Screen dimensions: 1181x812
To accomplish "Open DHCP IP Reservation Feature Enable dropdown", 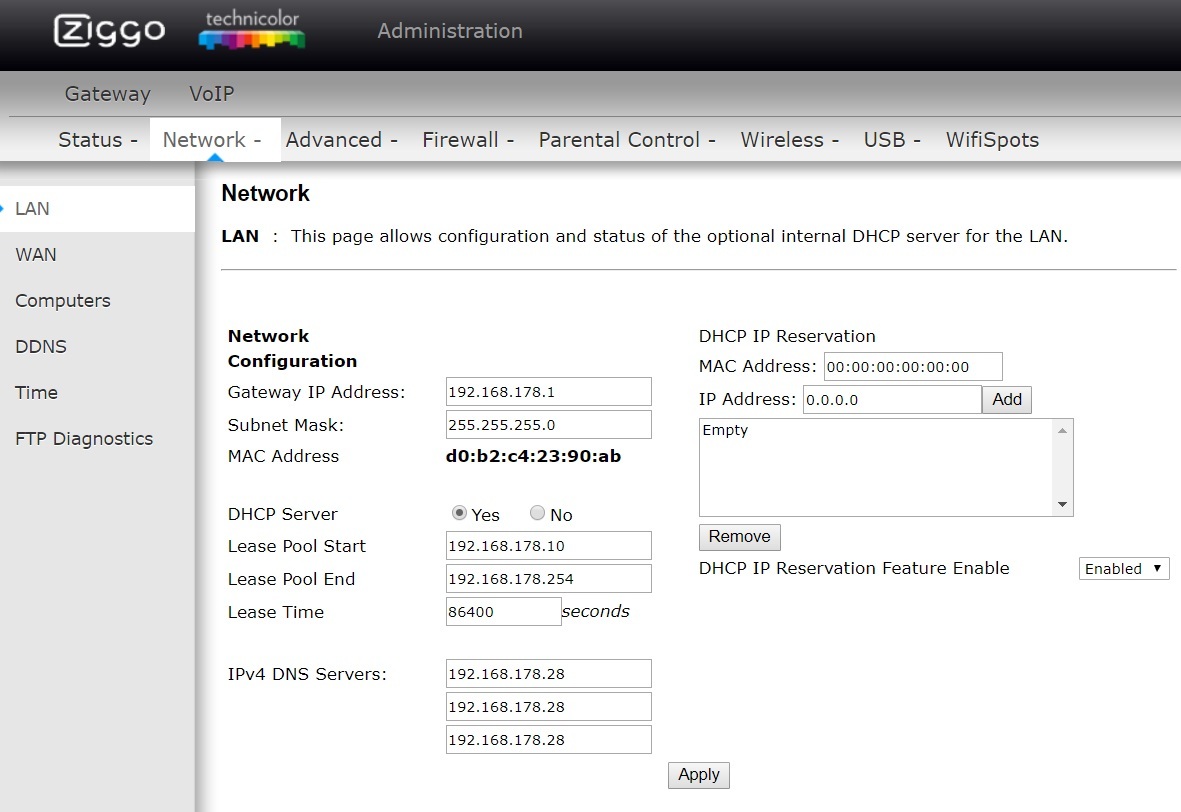I will click(x=1123, y=568).
